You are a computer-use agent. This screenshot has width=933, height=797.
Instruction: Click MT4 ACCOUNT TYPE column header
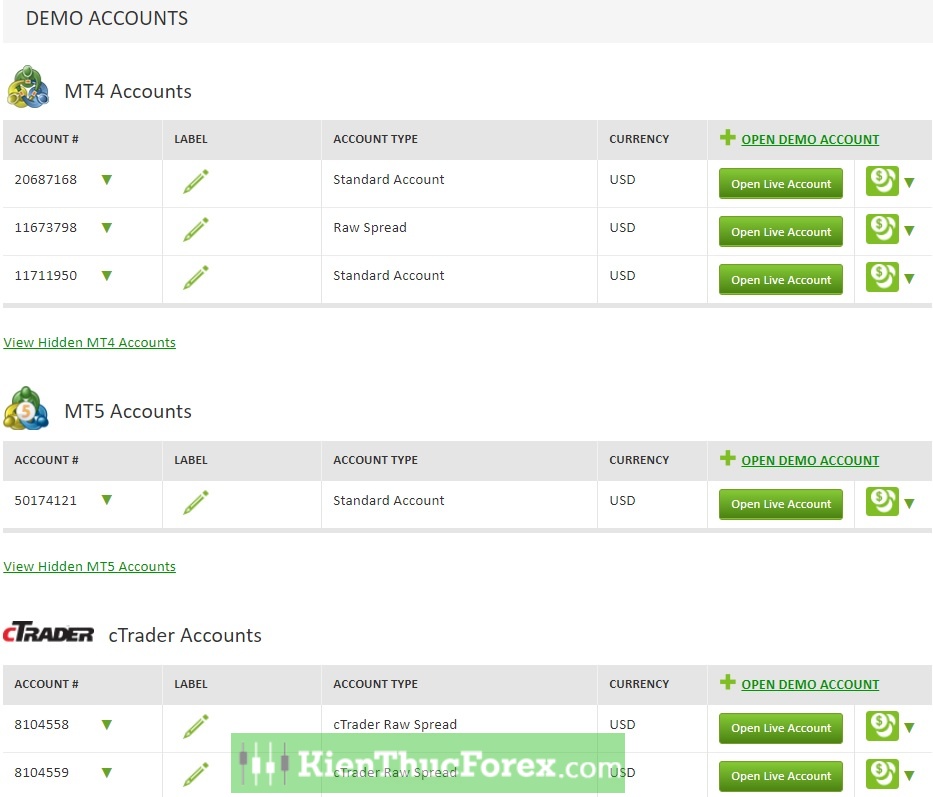click(375, 139)
